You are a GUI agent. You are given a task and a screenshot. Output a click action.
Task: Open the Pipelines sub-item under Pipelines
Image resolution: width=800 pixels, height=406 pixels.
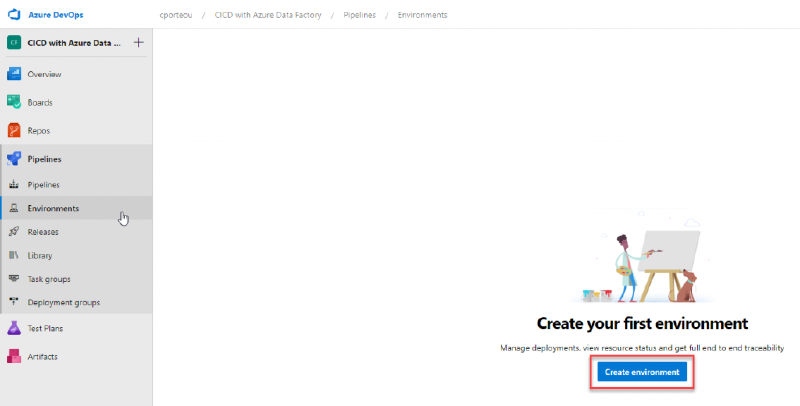click(x=43, y=185)
